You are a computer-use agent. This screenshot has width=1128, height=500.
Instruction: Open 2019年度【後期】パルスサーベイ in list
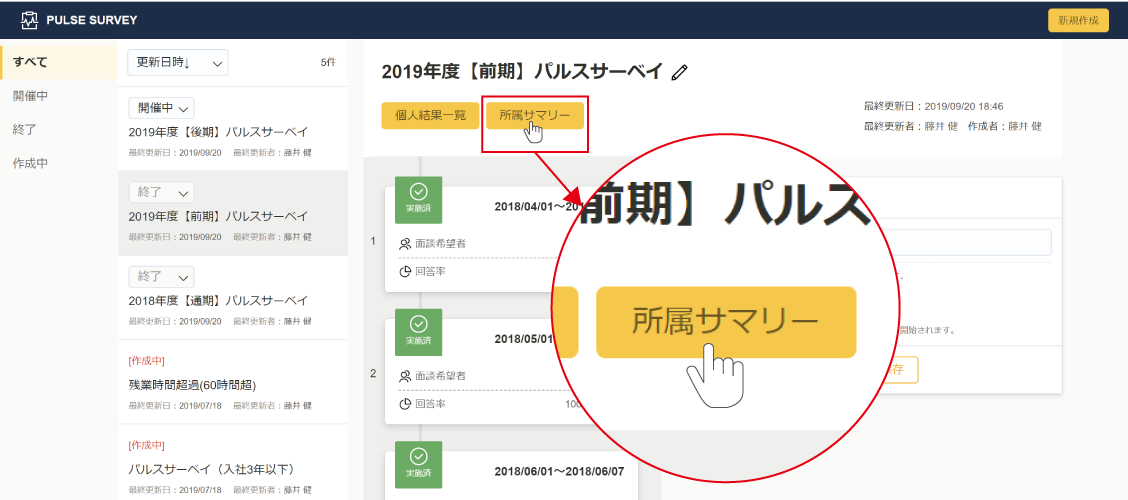[x=218, y=132]
